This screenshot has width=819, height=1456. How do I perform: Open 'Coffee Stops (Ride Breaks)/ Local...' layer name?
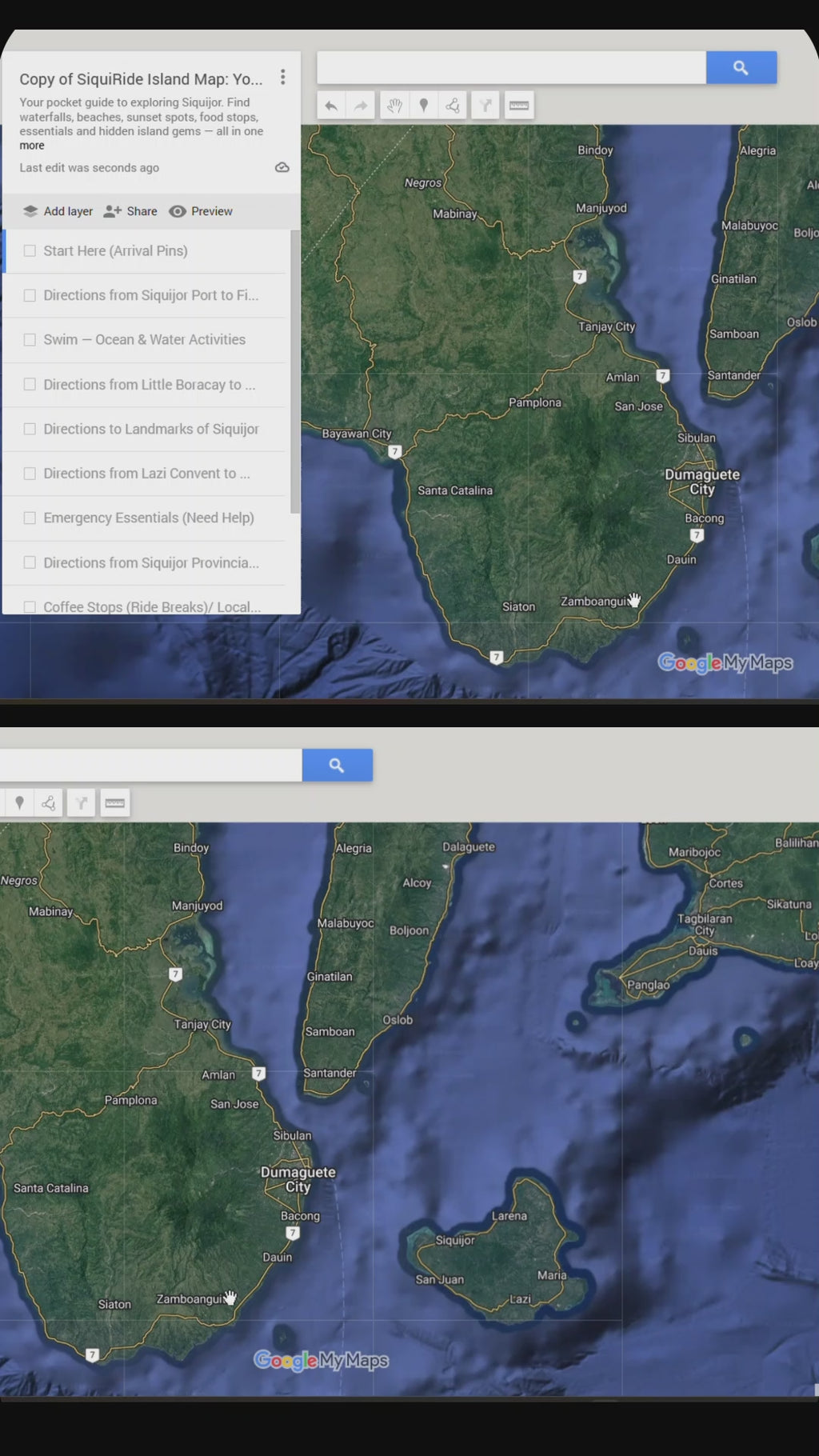point(152,607)
